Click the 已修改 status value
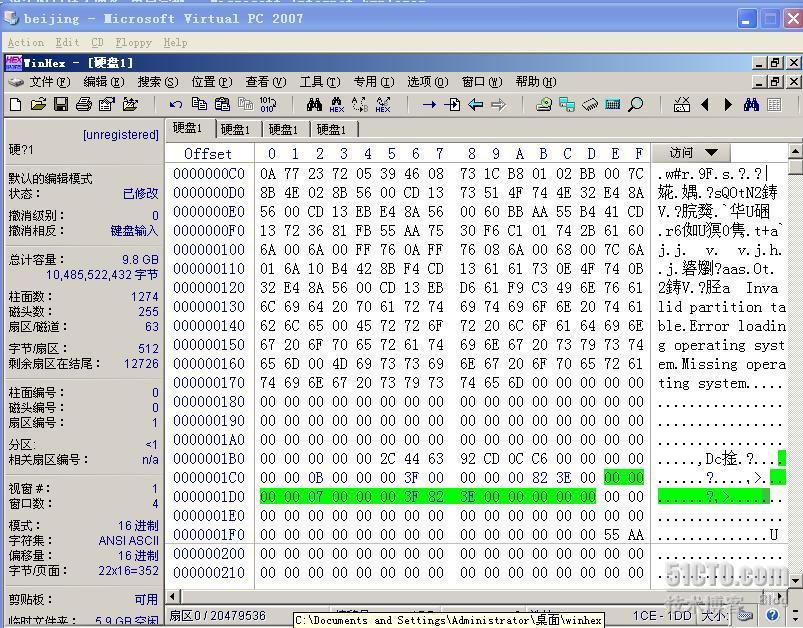The width and height of the screenshot is (803, 628). (140, 194)
